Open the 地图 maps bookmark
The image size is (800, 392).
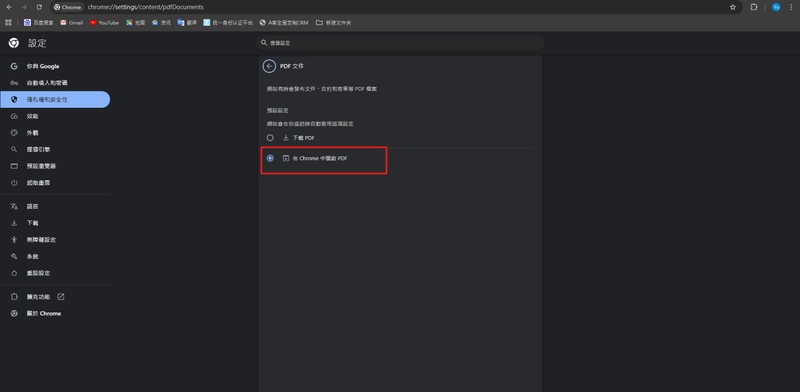coord(136,22)
